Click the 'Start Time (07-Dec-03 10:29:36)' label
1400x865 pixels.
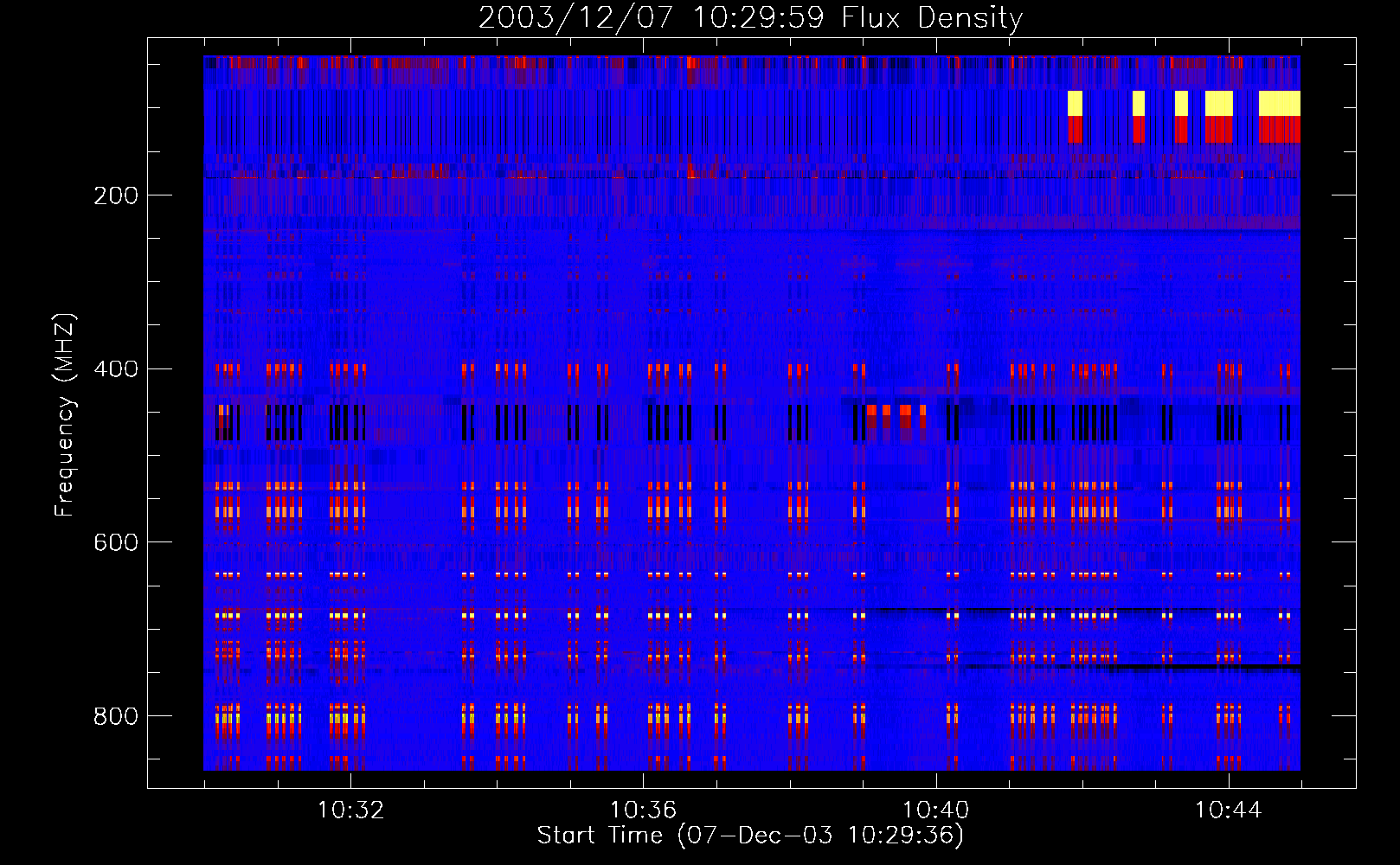click(x=750, y=836)
